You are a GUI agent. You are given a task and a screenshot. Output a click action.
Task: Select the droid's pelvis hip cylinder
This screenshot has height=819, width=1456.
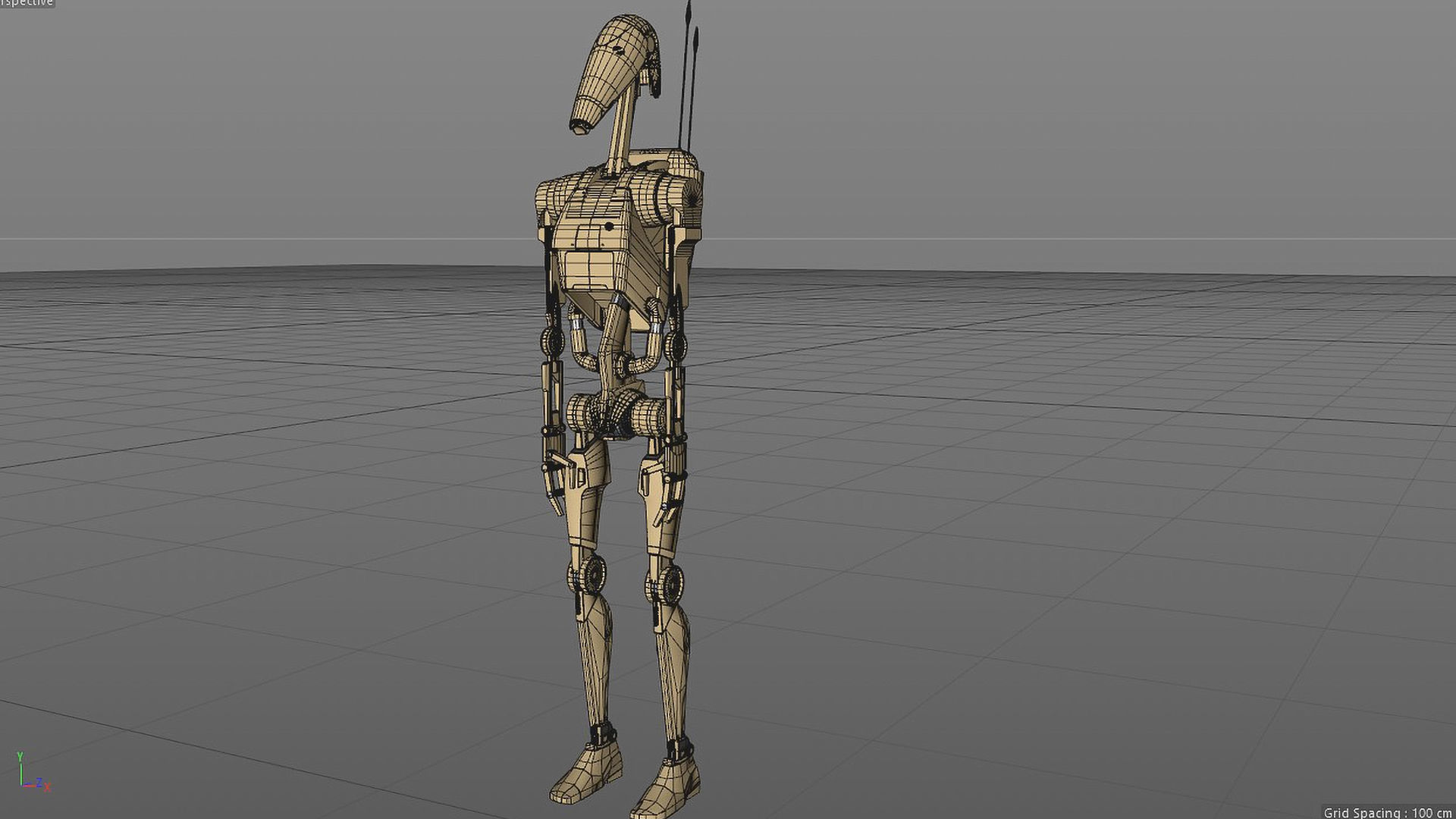tap(616, 415)
